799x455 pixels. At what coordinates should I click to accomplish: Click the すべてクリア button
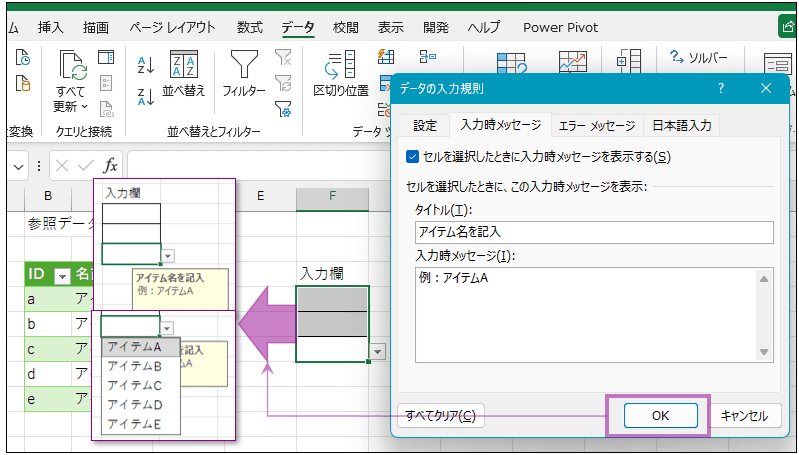click(x=440, y=416)
